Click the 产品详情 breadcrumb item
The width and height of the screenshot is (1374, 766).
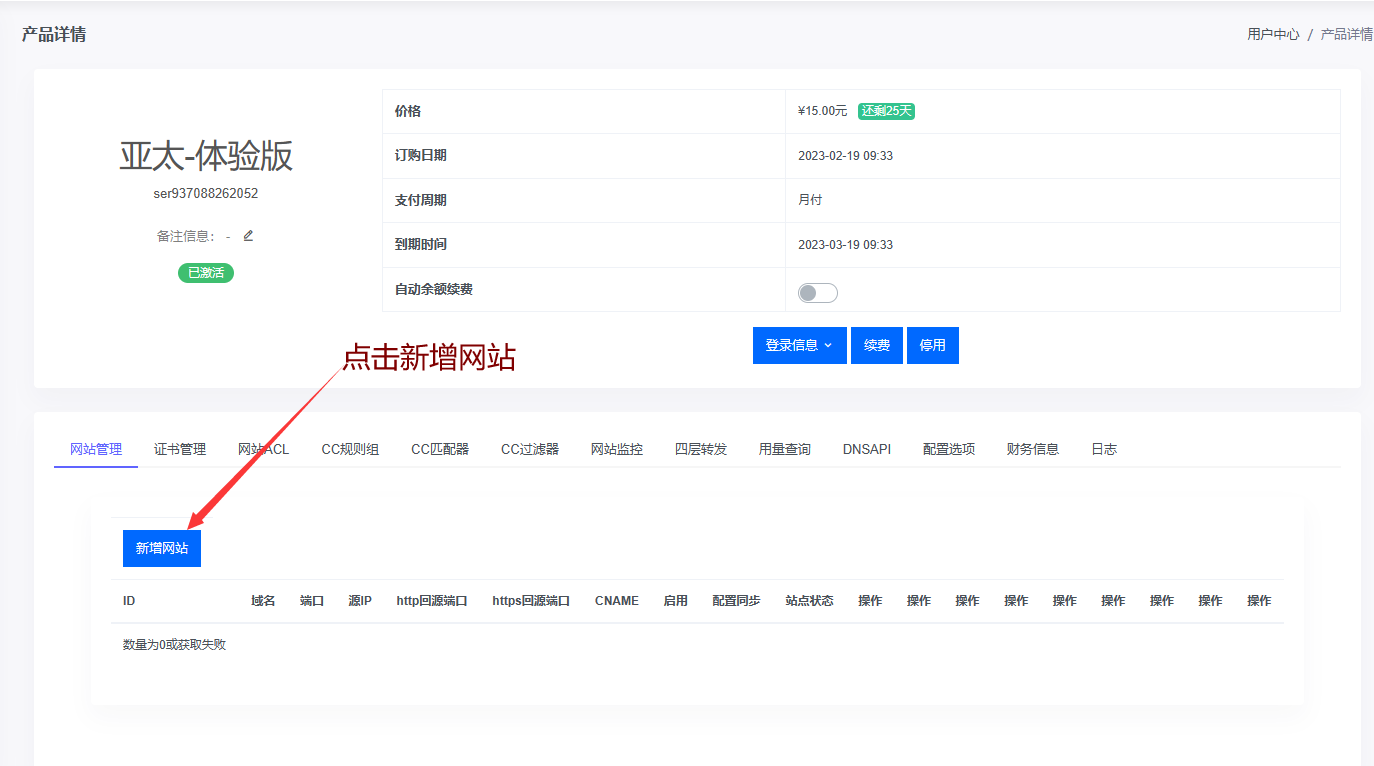click(x=1347, y=34)
